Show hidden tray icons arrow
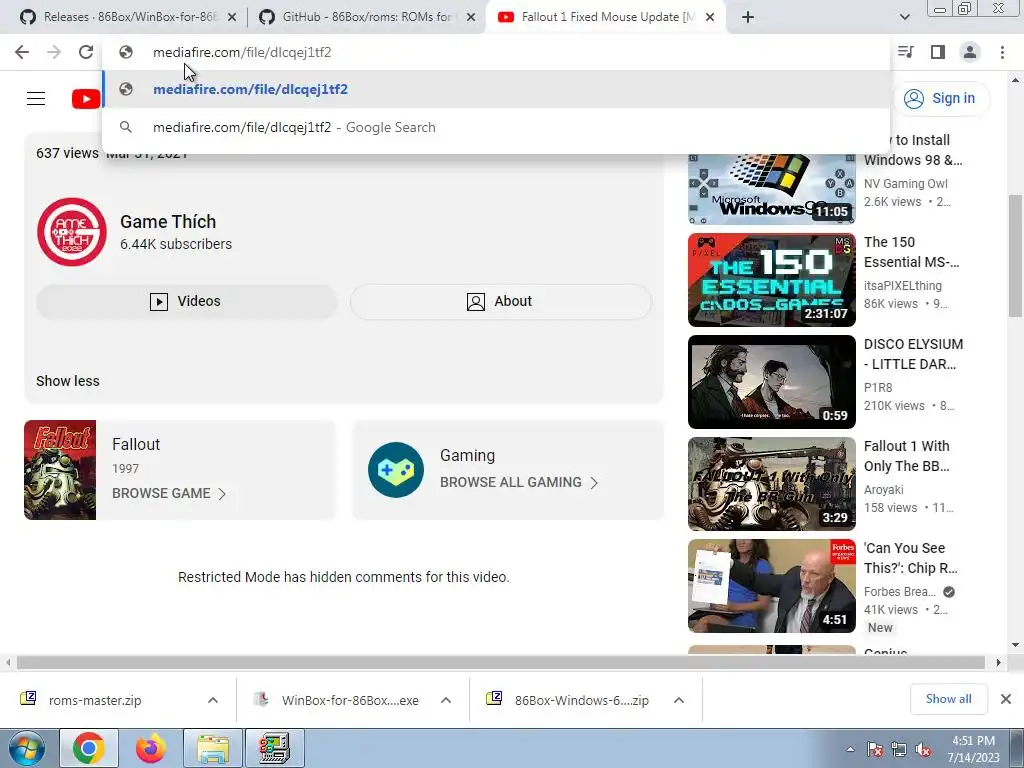The width and height of the screenshot is (1024, 768). [850, 749]
